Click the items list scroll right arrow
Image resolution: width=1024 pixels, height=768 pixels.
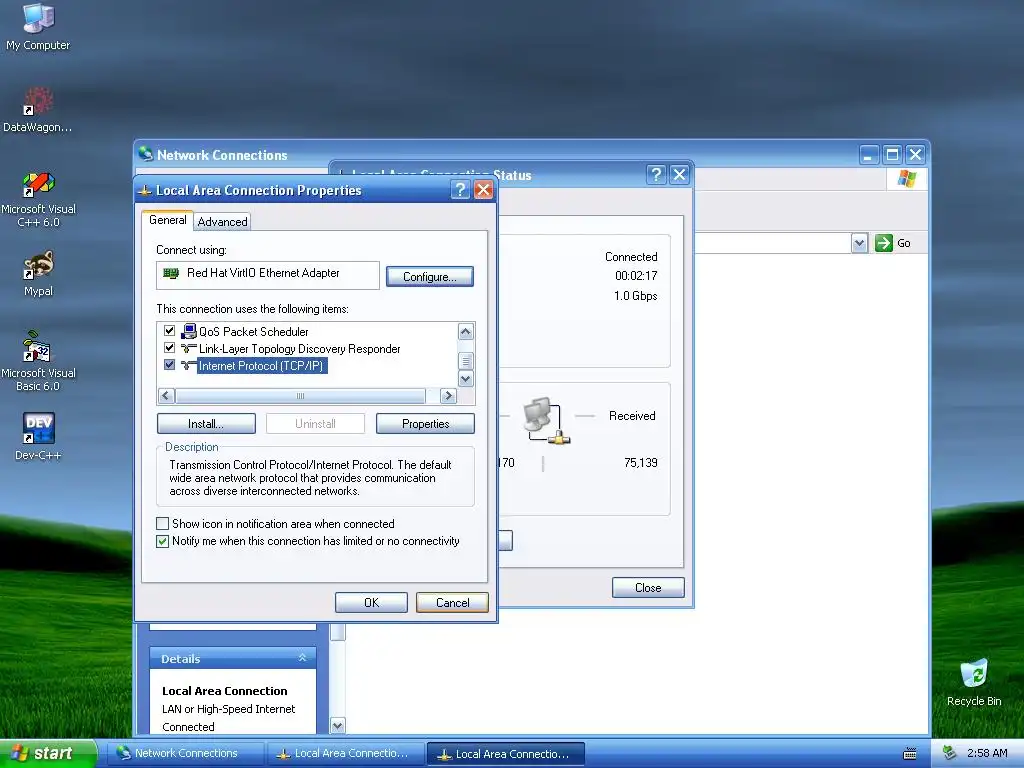tap(448, 396)
